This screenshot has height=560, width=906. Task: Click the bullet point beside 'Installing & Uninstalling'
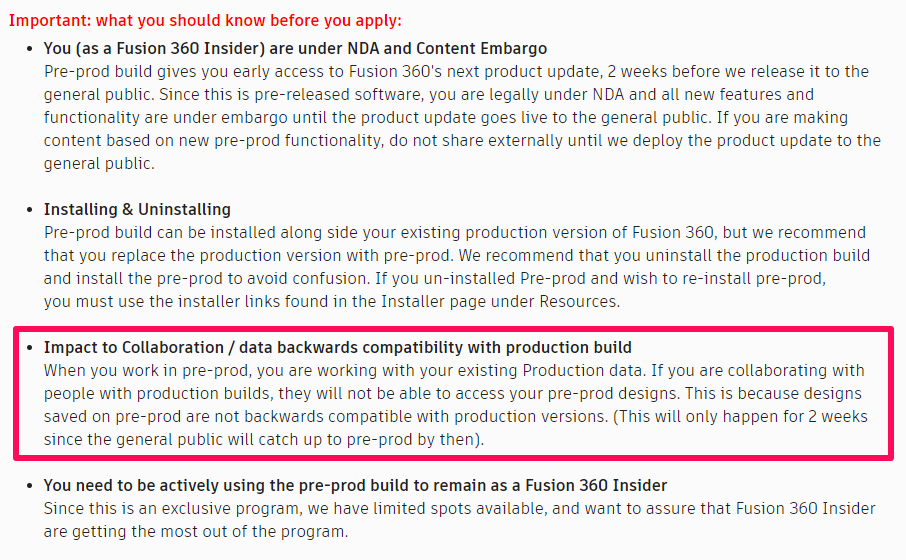click(x=29, y=210)
